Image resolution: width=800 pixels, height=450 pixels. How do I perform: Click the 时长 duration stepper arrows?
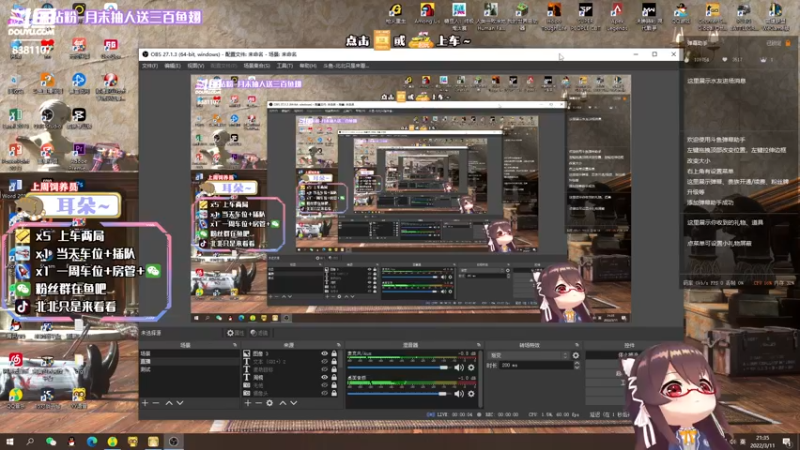[577, 365]
